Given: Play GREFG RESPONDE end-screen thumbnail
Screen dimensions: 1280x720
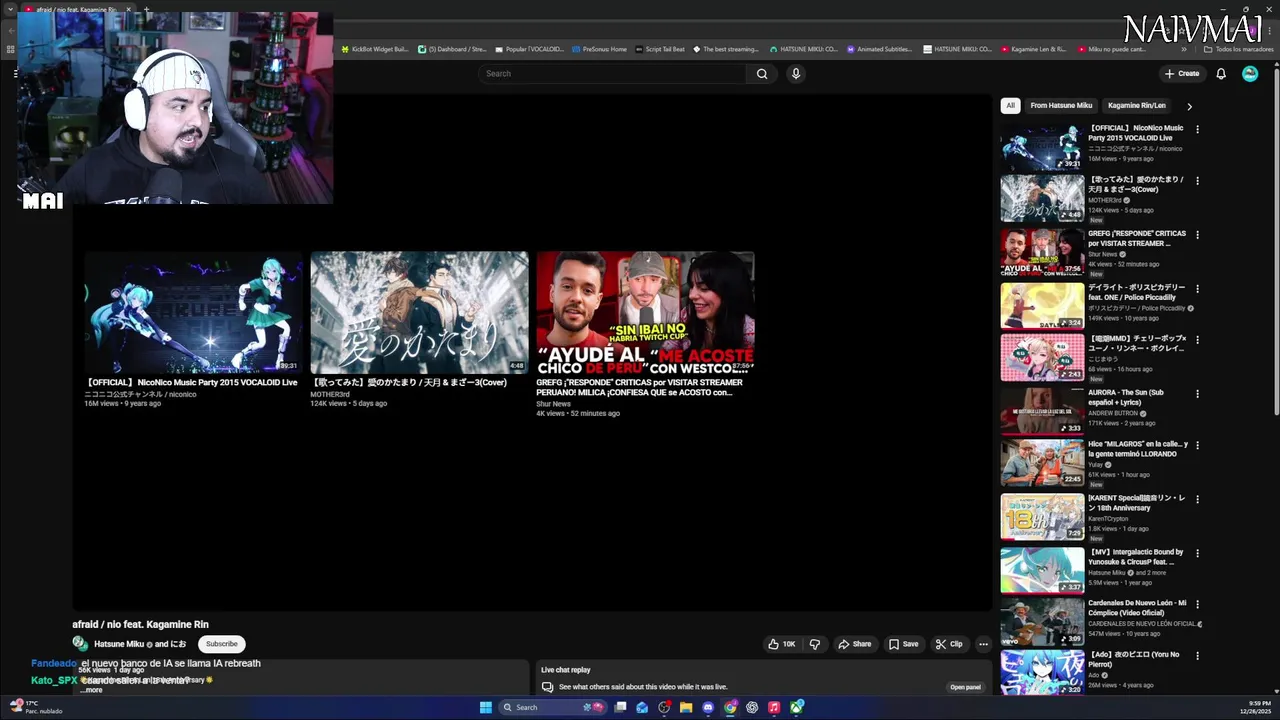Looking at the screenshot, I should point(645,313).
